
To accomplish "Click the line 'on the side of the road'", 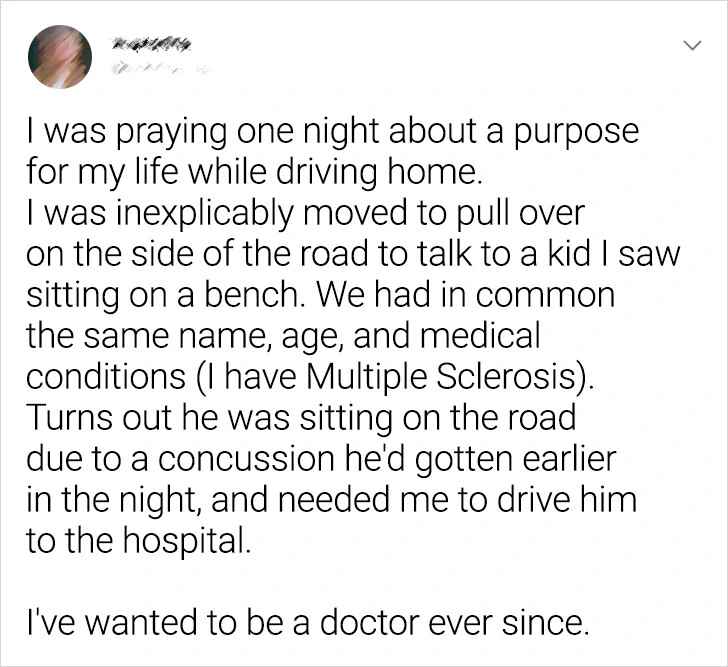I will pyautogui.click(x=352, y=254).
